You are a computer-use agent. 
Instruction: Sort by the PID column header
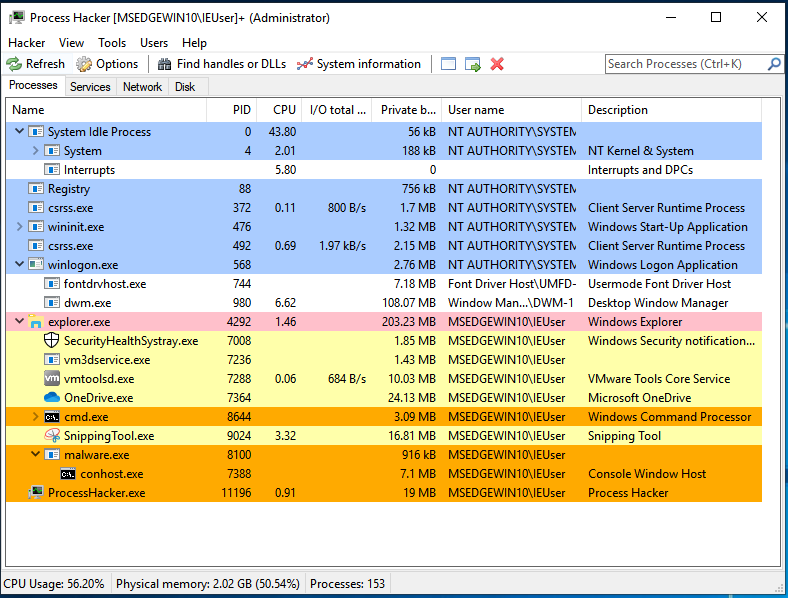tap(232, 110)
